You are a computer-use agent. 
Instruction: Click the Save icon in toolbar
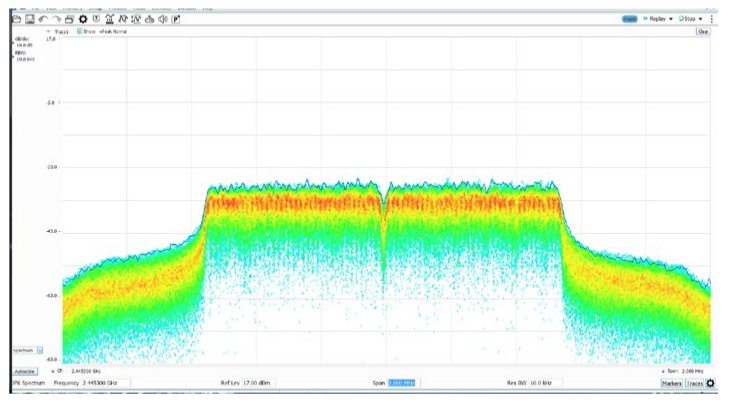pyautogui.click(x=30, y=19)
